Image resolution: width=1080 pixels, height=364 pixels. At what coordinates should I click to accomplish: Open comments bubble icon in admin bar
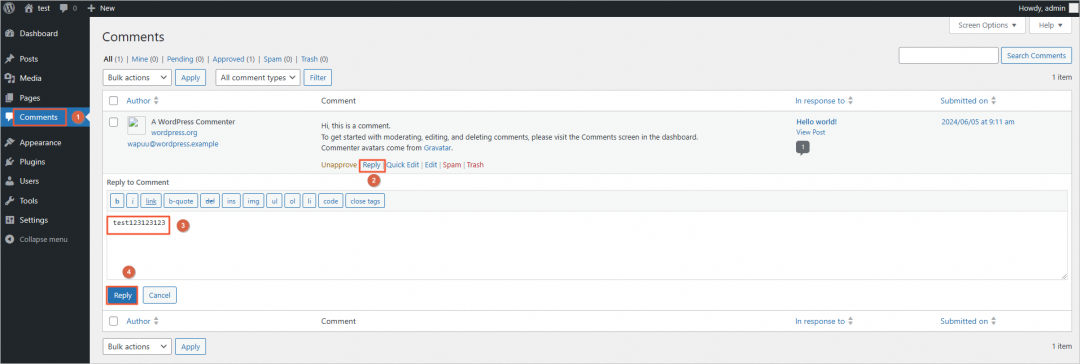64,8
